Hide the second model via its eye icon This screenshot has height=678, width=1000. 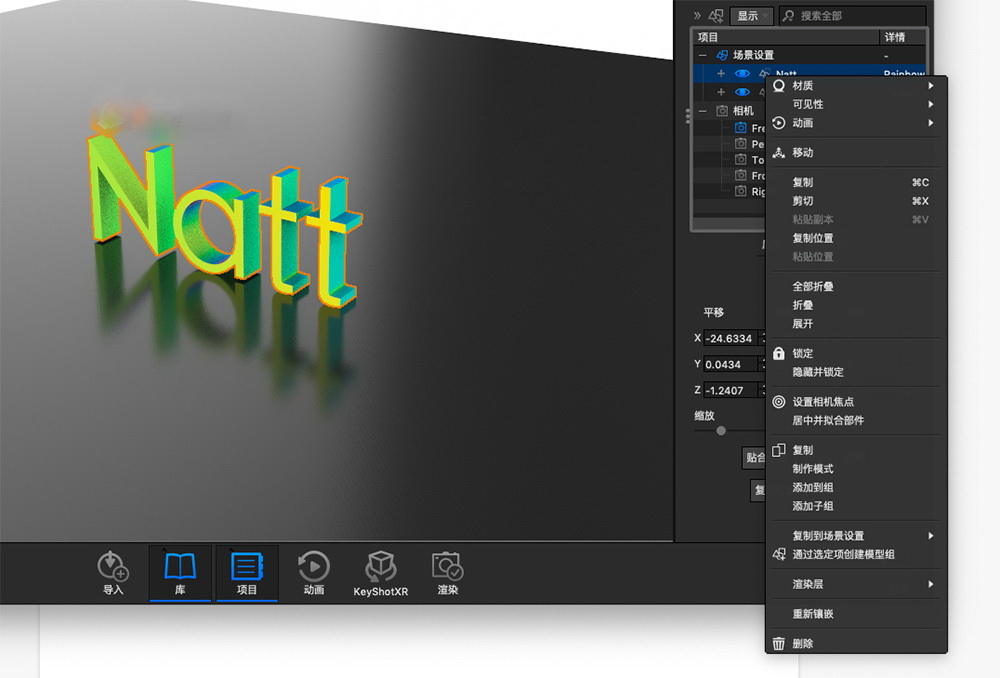[x=742, y=92]
